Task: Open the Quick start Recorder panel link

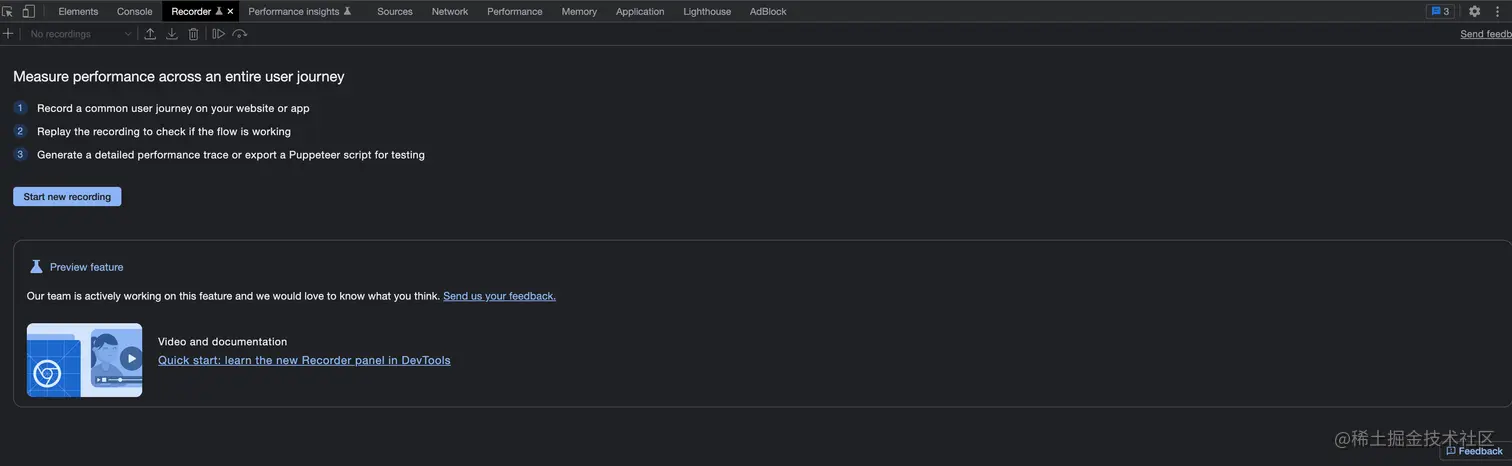Action: [304, 360]
